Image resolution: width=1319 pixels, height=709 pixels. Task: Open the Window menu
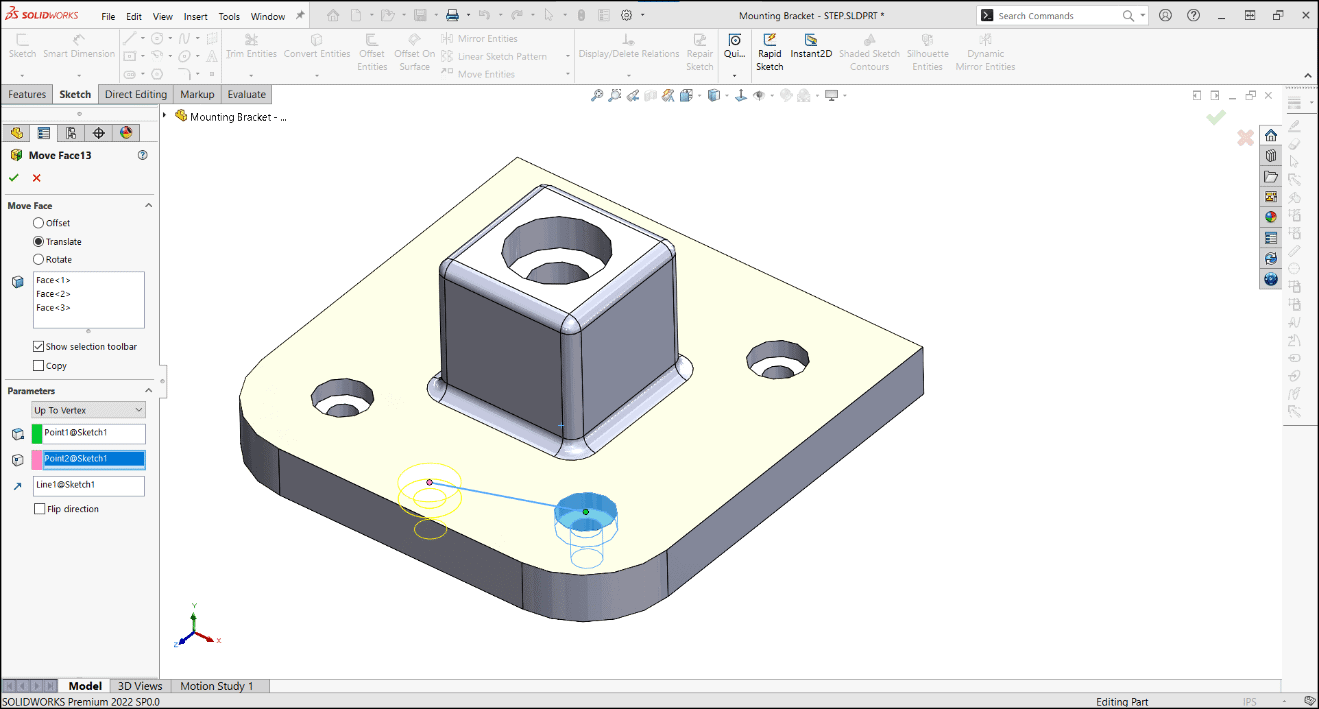pos(268,16)
